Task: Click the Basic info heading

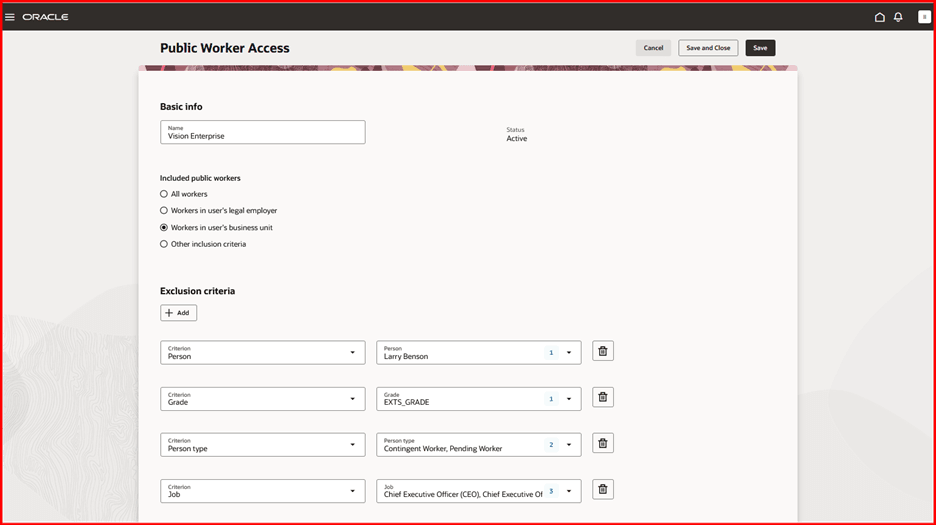Action: (x=181, y=106)
